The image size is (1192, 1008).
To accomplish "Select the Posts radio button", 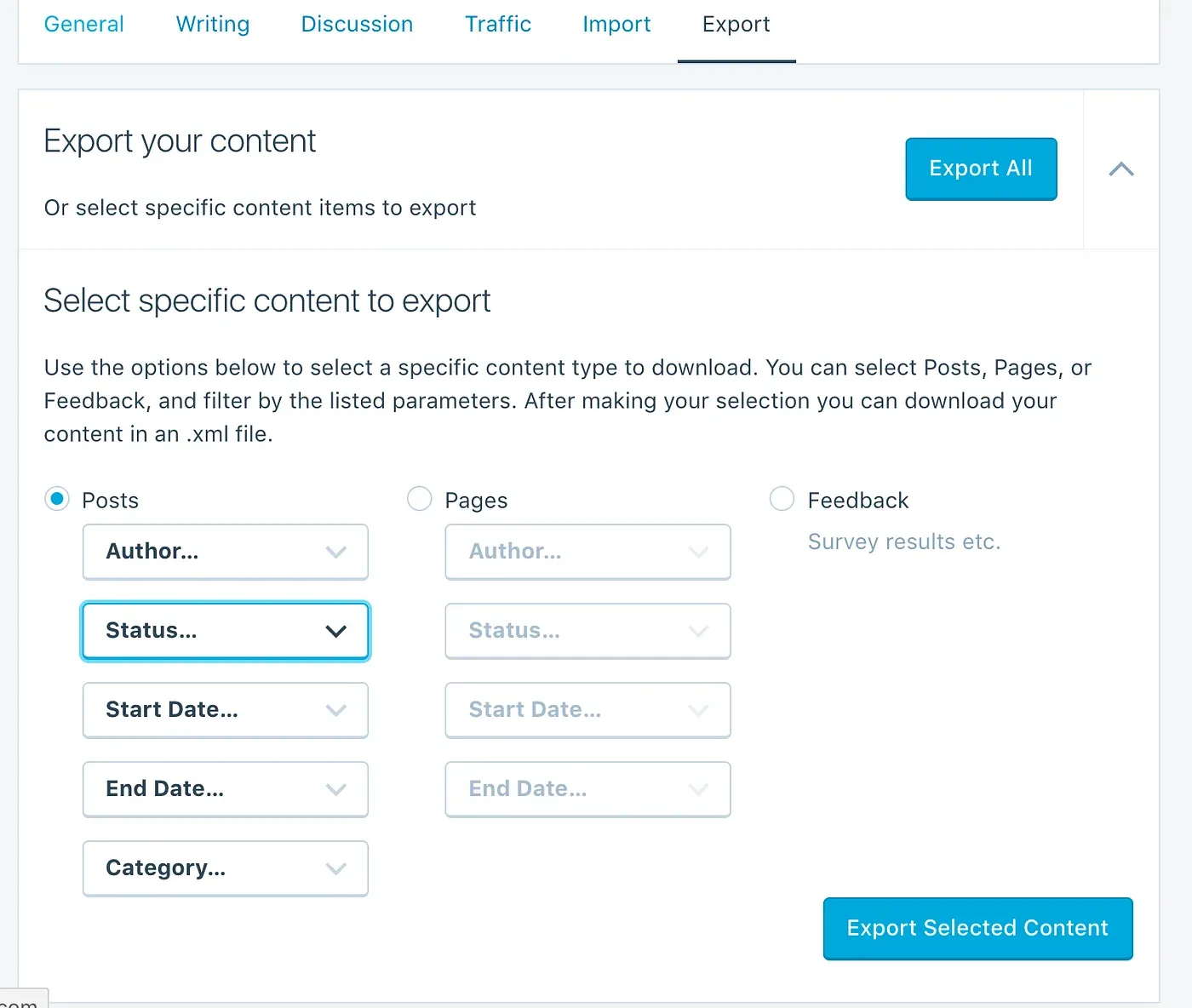I will [x=57, y=499].
